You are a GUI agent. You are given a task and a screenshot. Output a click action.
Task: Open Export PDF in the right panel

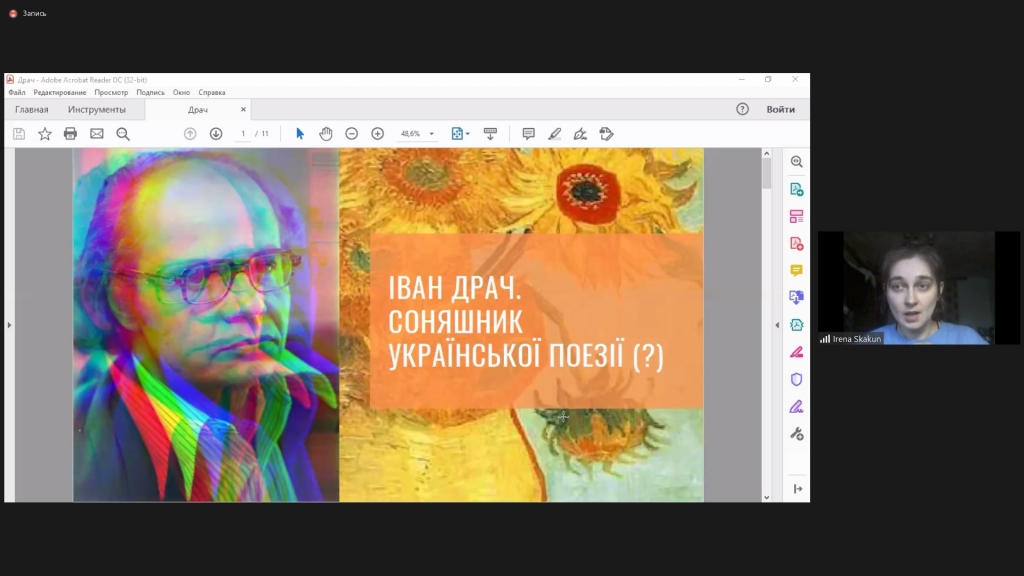click(796, 189)
